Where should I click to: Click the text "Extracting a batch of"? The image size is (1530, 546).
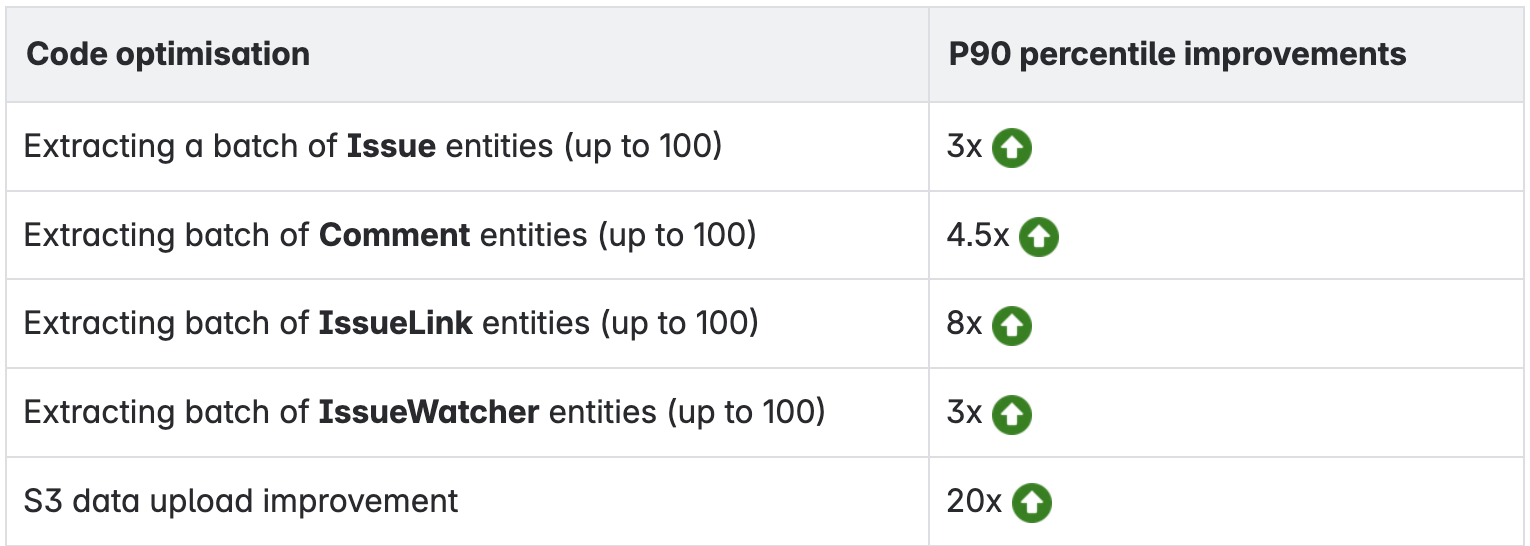tap(182, 147)
